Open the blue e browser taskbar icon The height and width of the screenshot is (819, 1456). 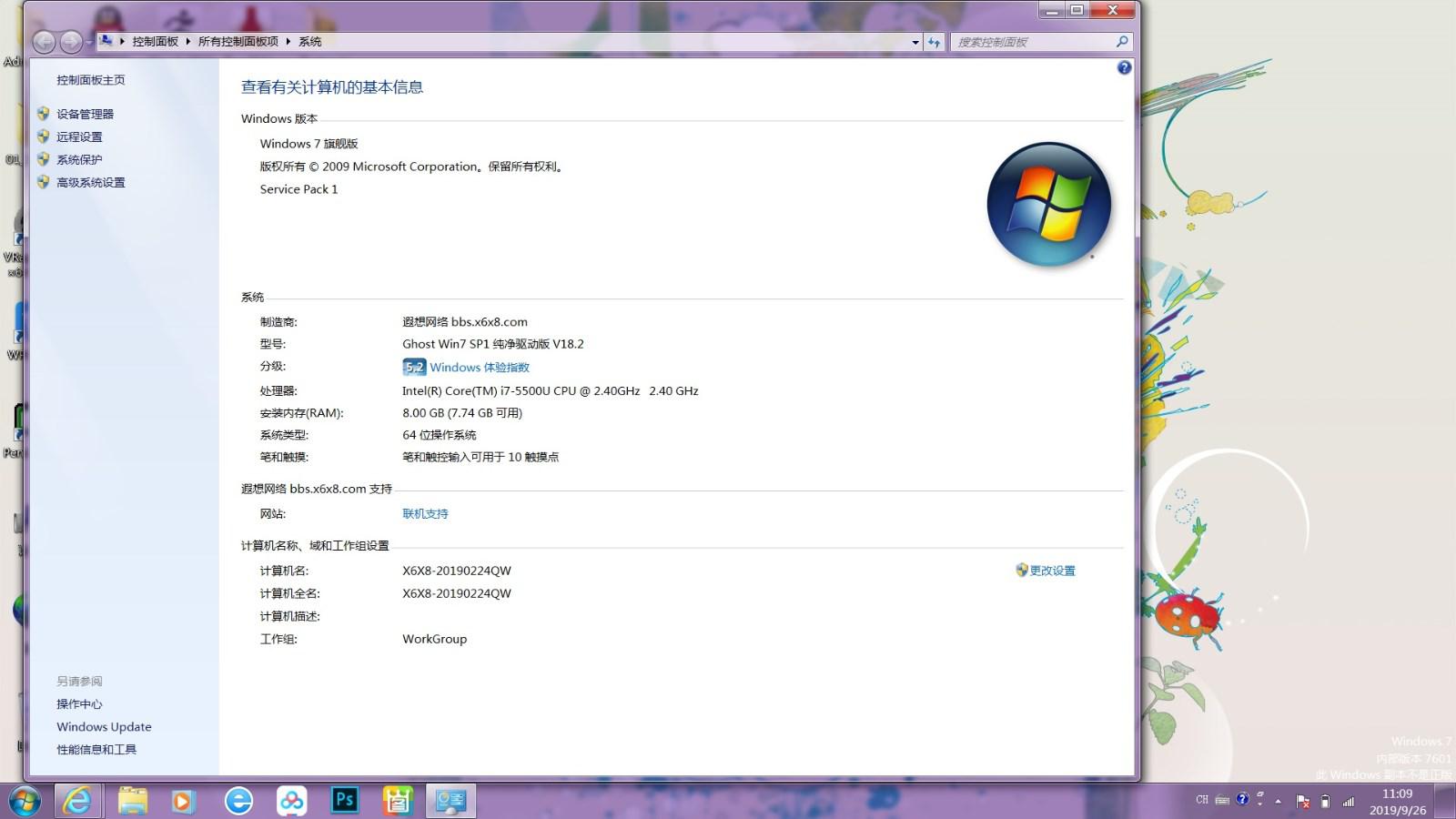(238, 801)
